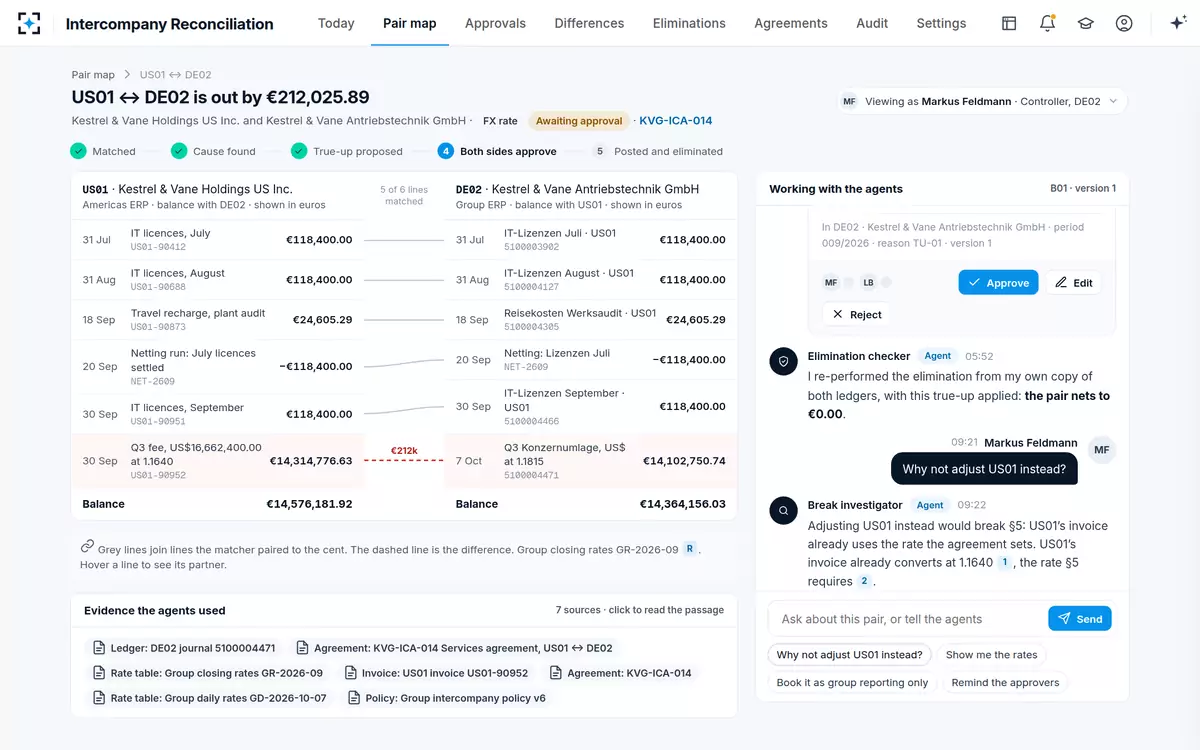The image size is (1200, 750).
Task: Open the Invoice US01-90952 evidence source
Action: point(437,673)
